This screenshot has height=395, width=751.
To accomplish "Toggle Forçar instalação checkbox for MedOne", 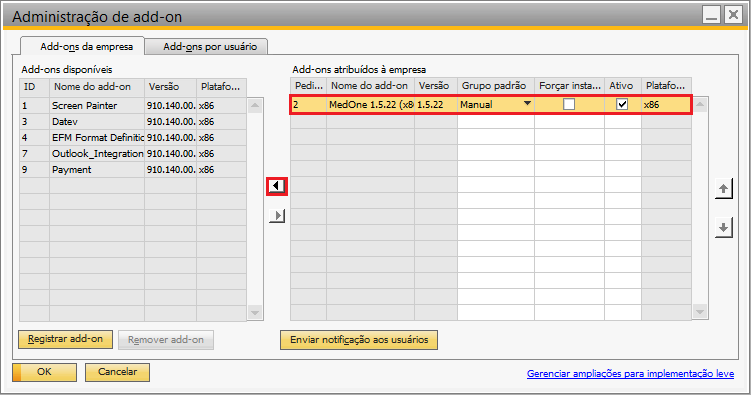I will pyautogui.click(x=569, y=104).
